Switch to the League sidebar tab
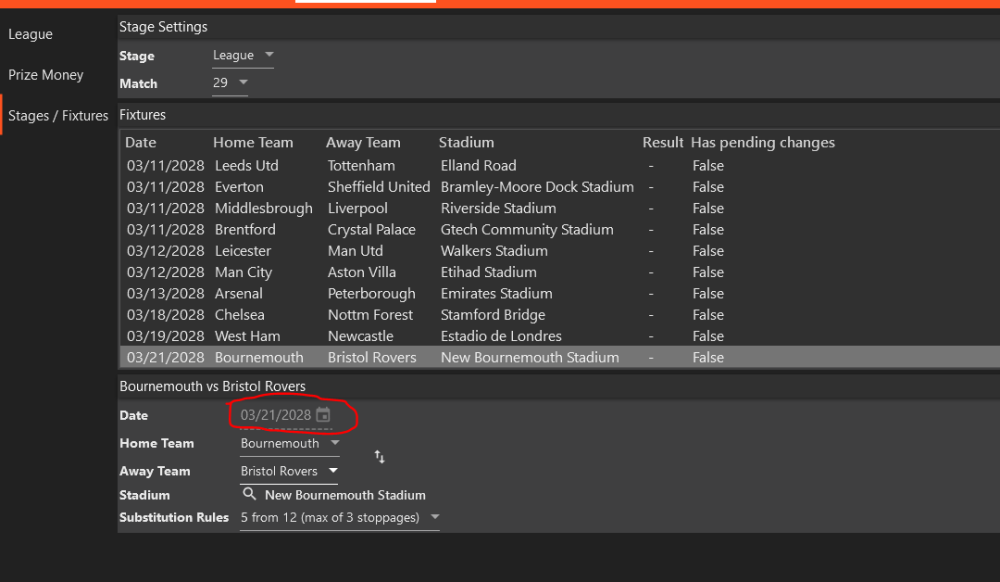Screen dimensions: 1000x582 [31, 34]
